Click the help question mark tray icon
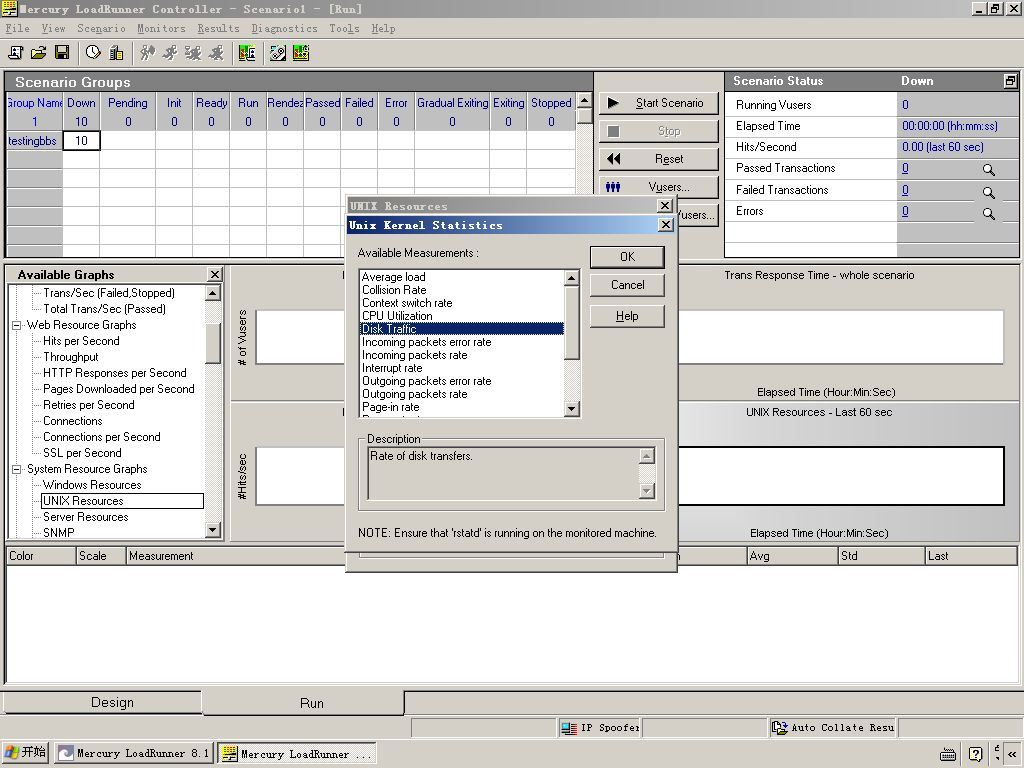Viewport: 1024px width, 768px height. tap(975, 754)
